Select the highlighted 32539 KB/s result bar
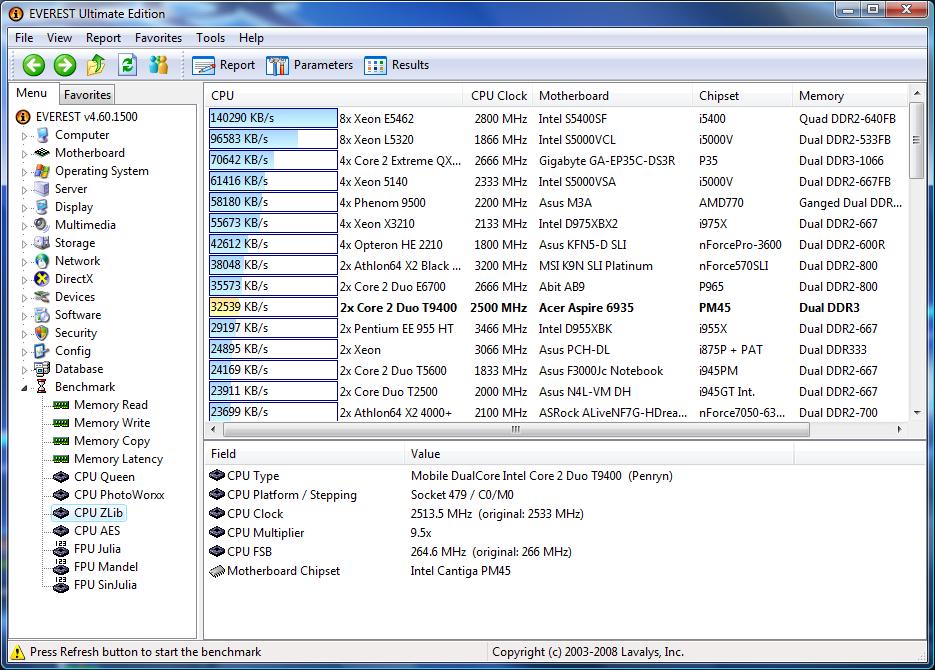This screenshot has width=935, height=670. point(273,307)
